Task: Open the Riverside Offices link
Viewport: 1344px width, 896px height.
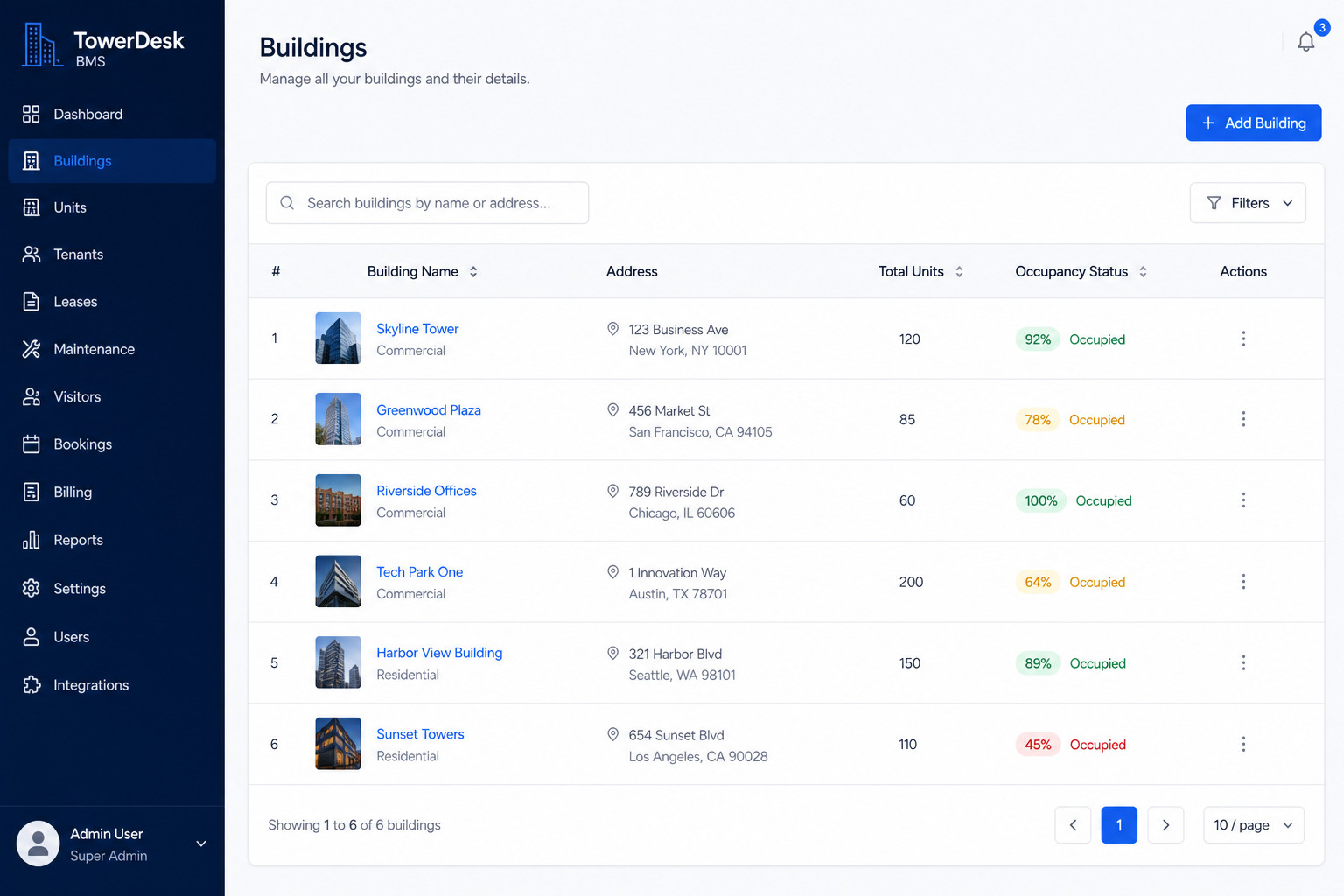Action: 426,491
